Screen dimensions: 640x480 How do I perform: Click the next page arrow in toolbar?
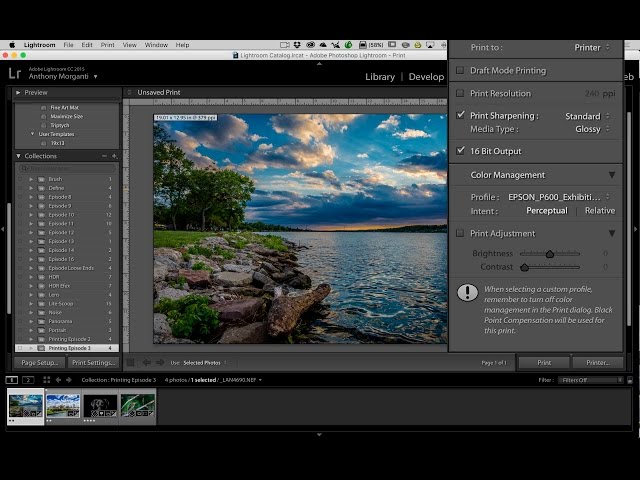tap(159, 363)
